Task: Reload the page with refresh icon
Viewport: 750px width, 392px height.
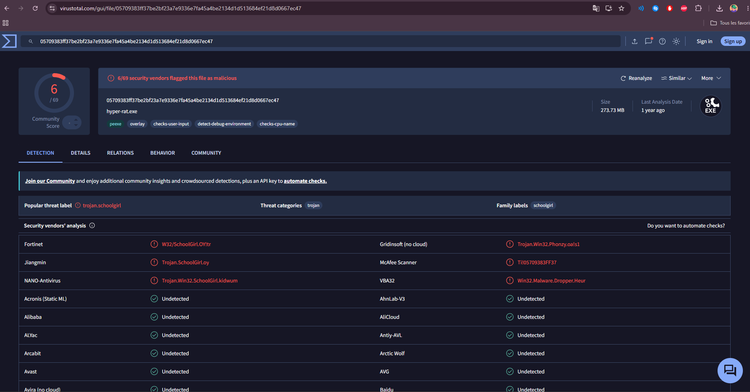Action: [35, 8]
